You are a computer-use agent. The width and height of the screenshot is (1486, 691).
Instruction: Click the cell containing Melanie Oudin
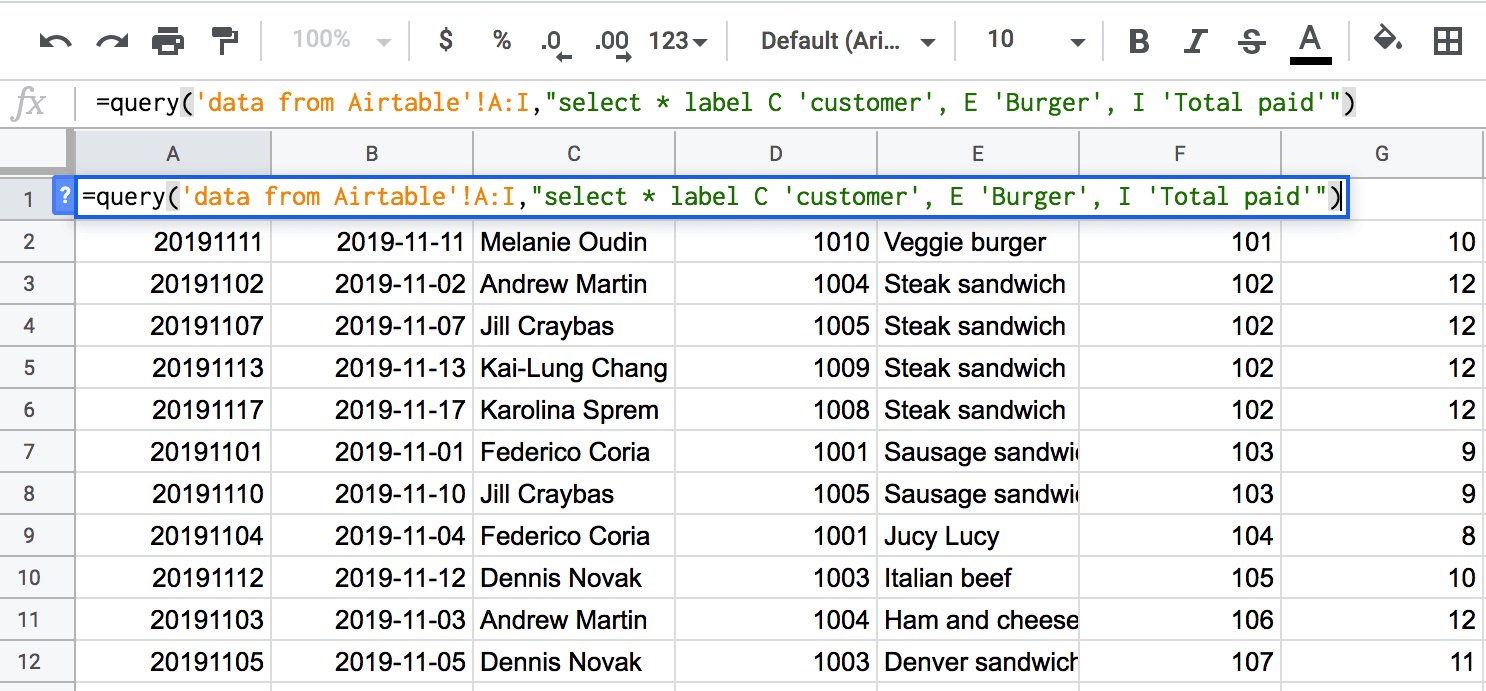[574, 242]
